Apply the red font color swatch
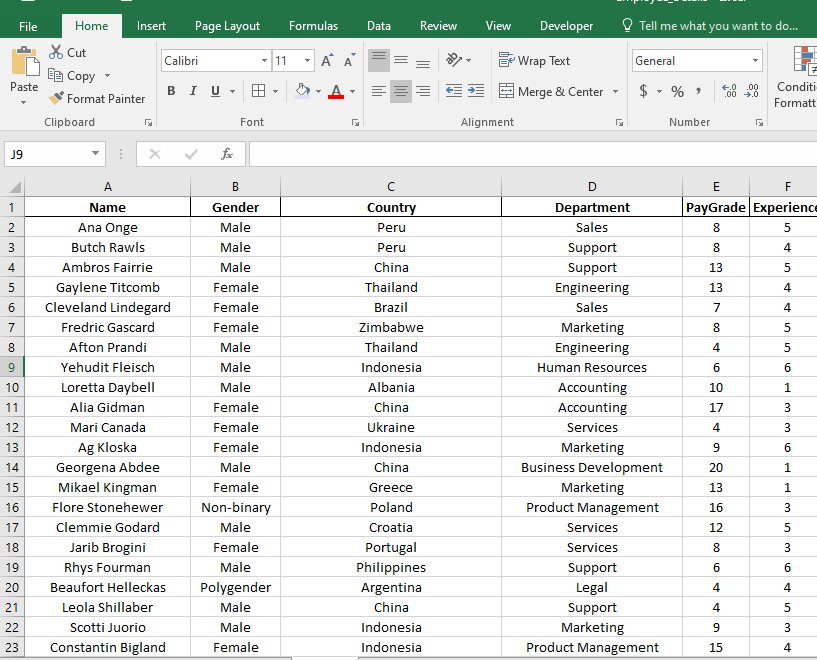This screenshot has width=817, height=660. (x=335, y=91)
